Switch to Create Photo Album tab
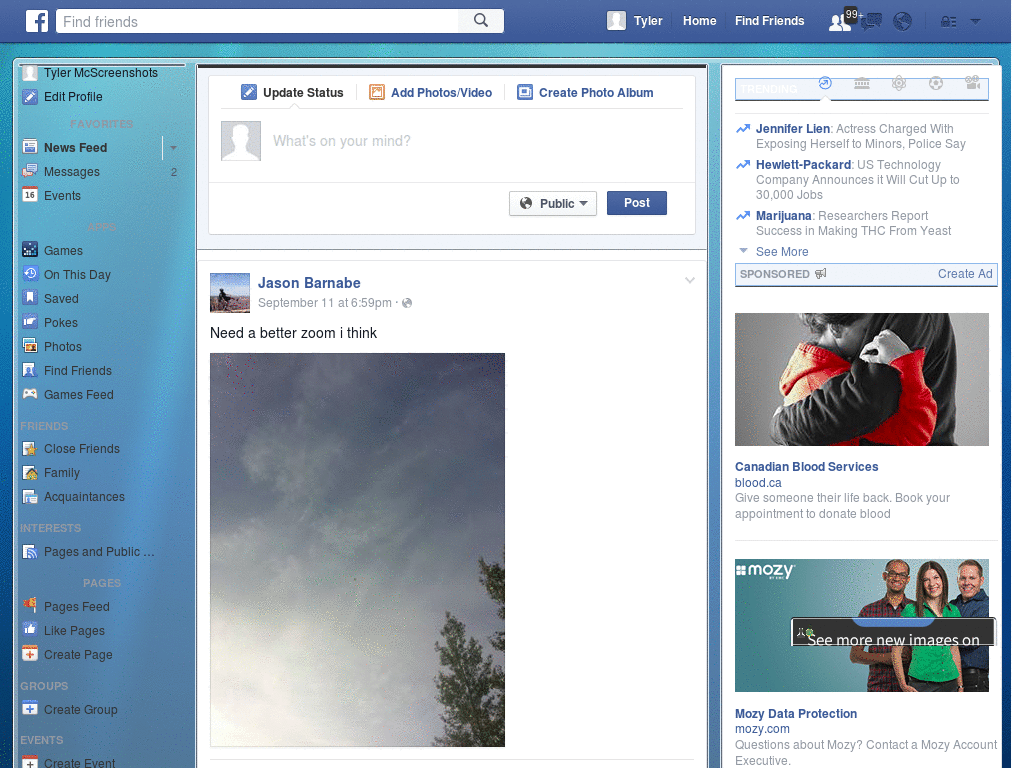 point(594,92)
